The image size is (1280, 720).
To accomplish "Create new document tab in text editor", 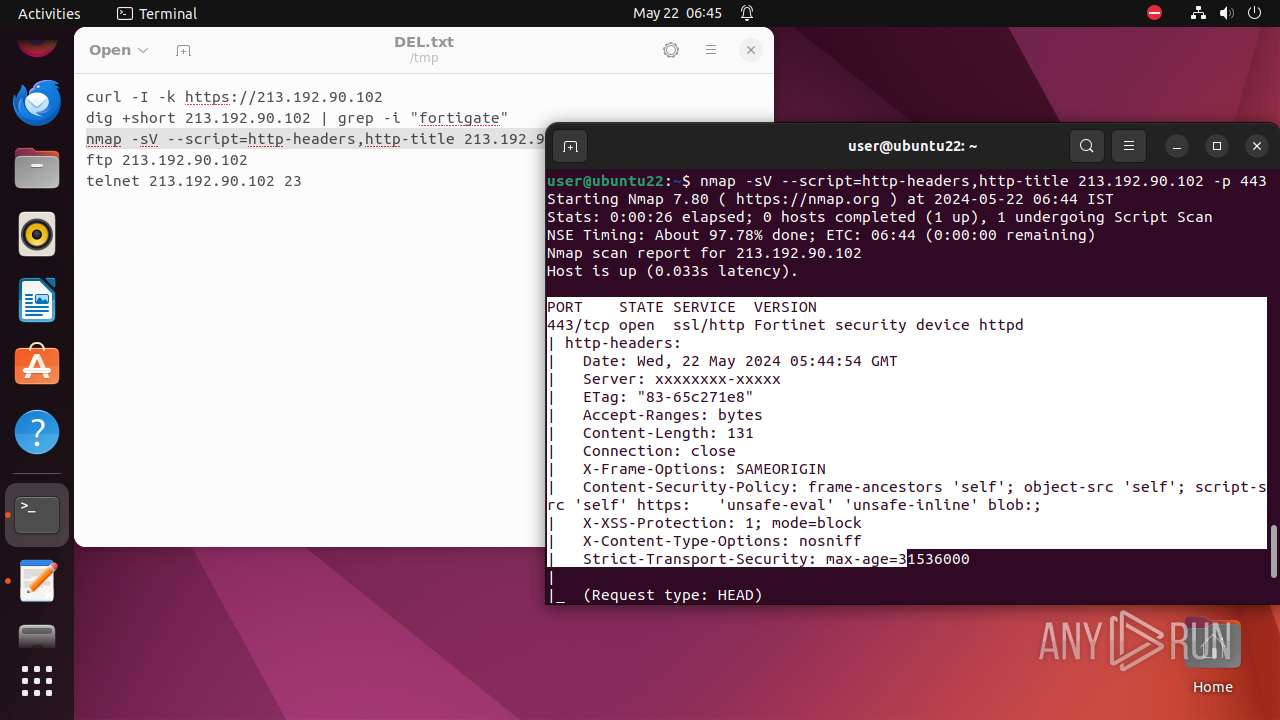I will [x=183, y=50].
